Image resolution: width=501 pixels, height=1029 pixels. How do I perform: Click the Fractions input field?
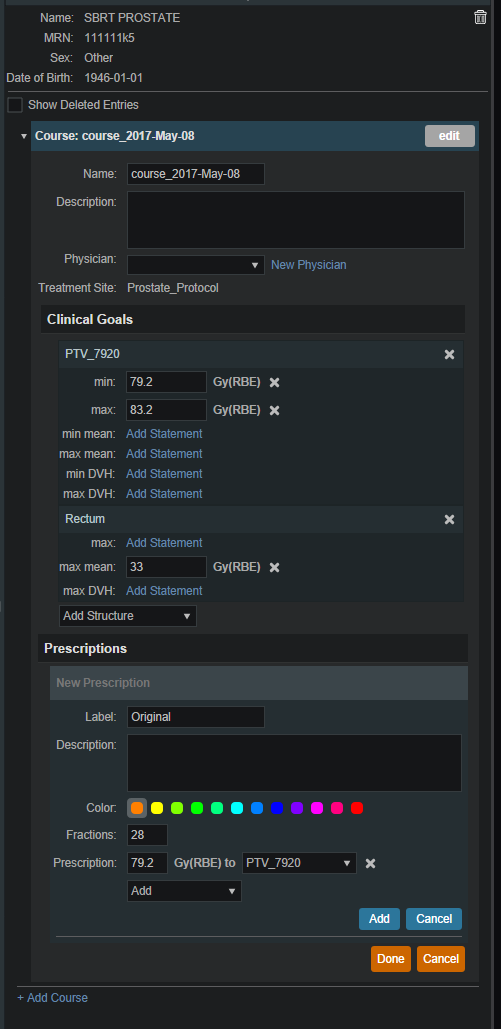pos(148,835)
